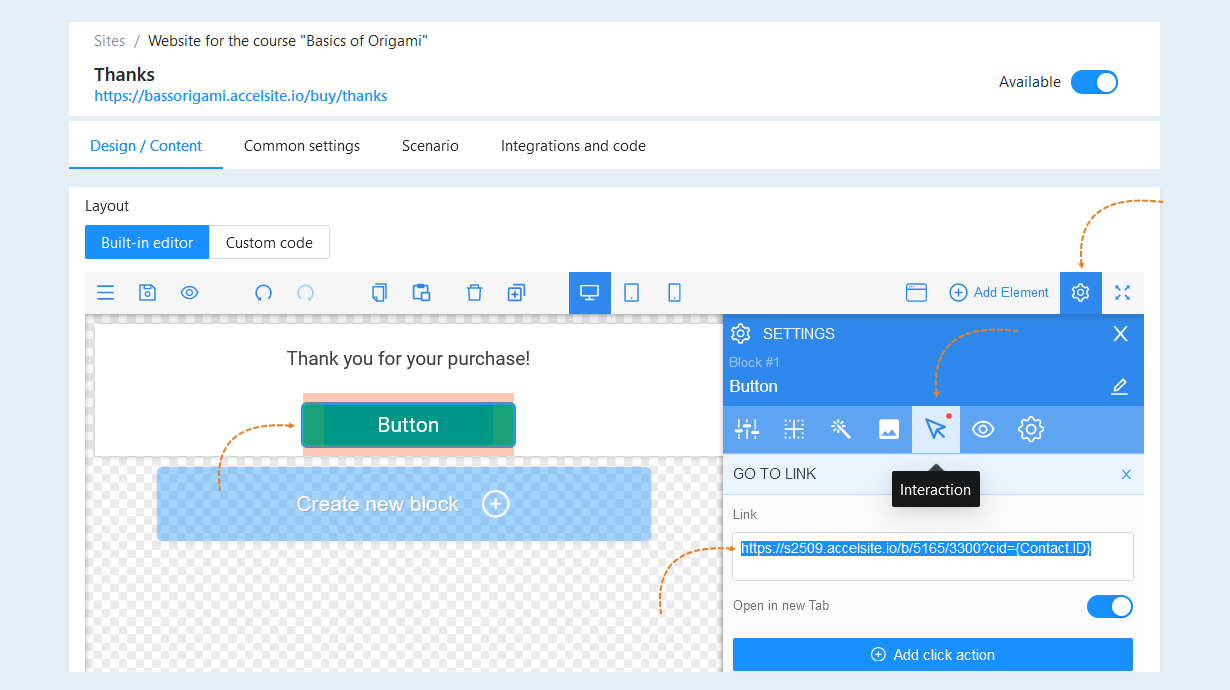
Task: Select the Built-in editor option
Action: (x=147, y=242)
